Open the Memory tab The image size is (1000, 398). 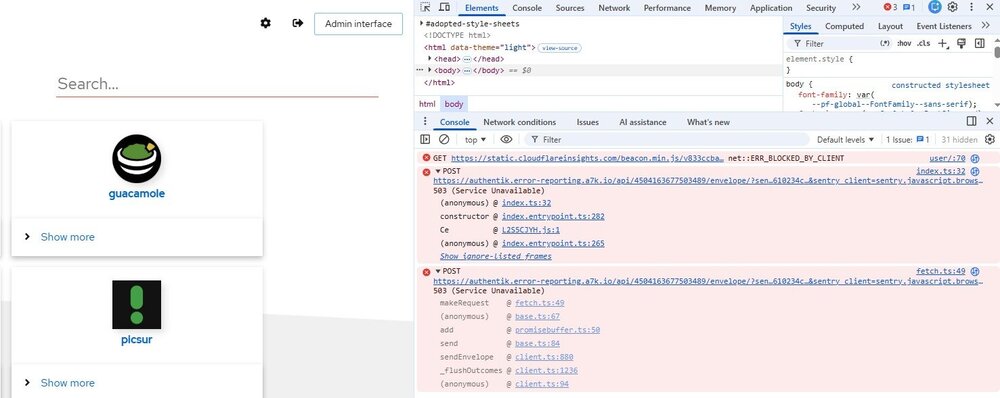720,8
